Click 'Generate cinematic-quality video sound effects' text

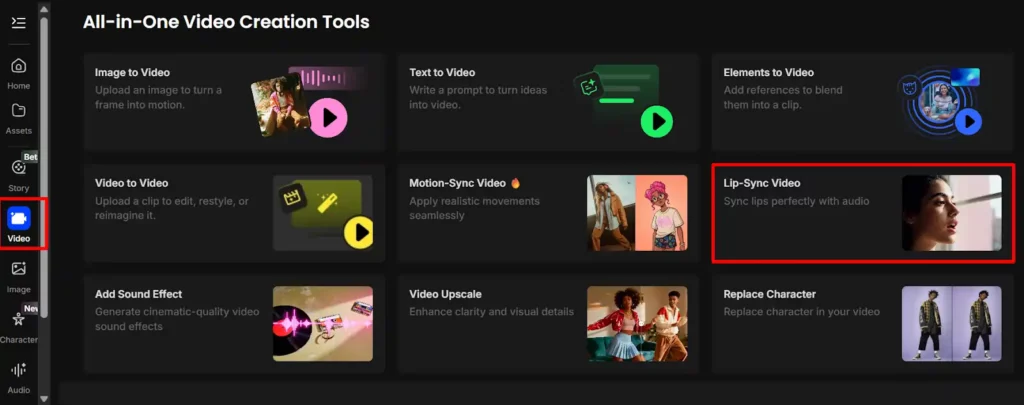pos(177,319)
